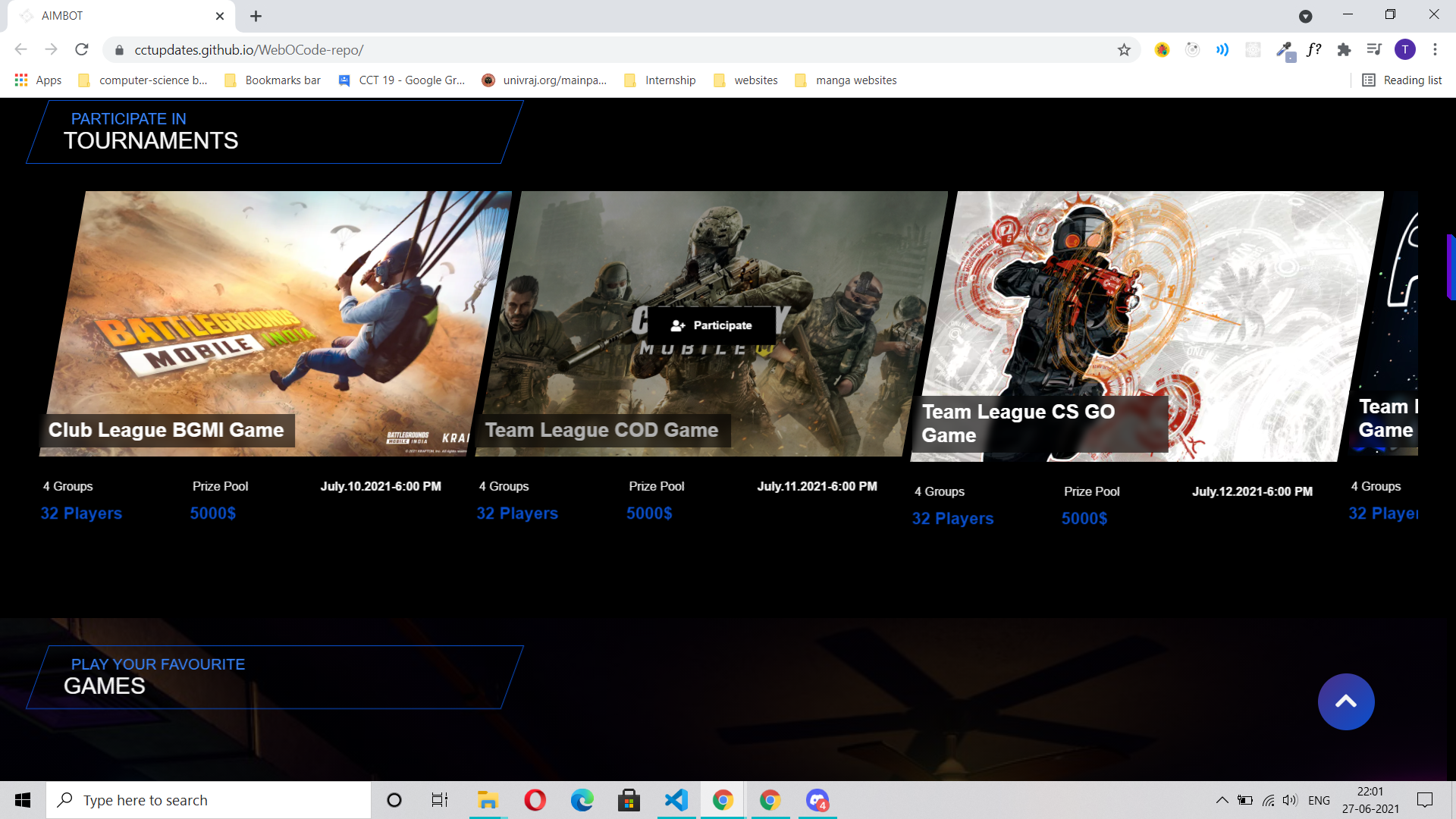Expand manga websites bookmarks folder
The width and height of the screenshot is (1456, 819).
(846, 80)
